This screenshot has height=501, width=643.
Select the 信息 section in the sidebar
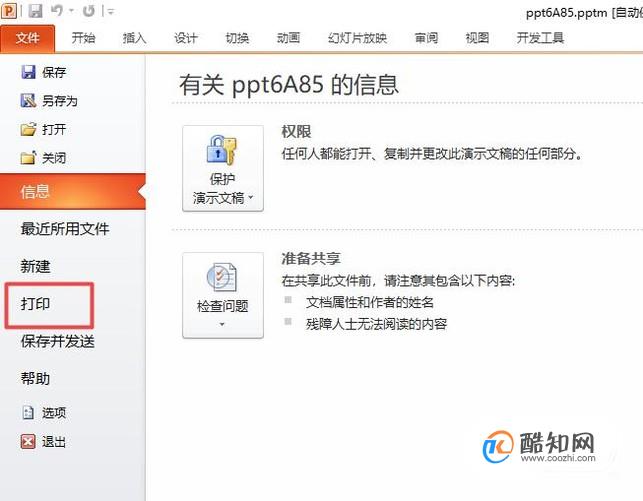73,191
